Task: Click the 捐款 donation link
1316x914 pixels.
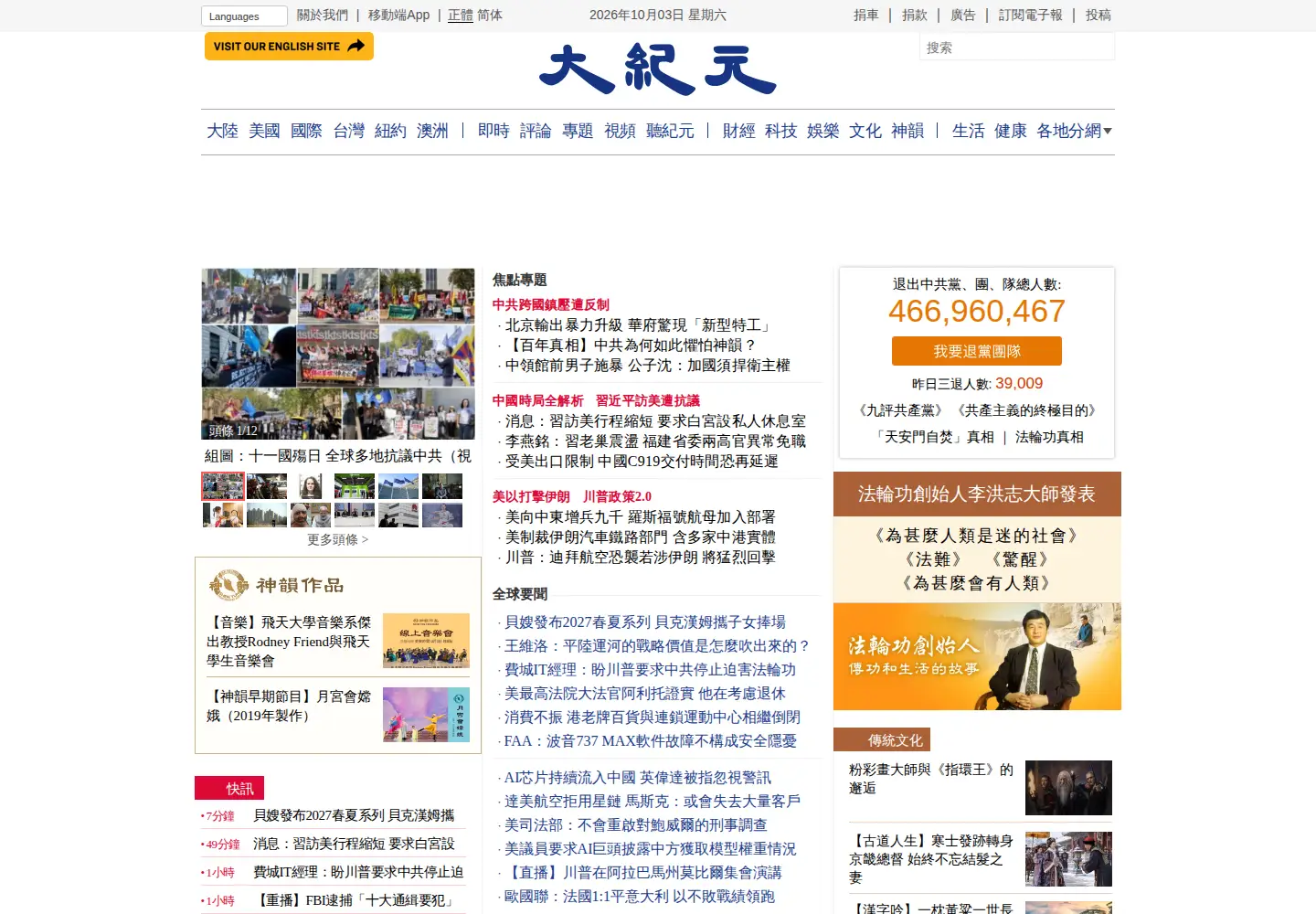Action: [915, 15]
